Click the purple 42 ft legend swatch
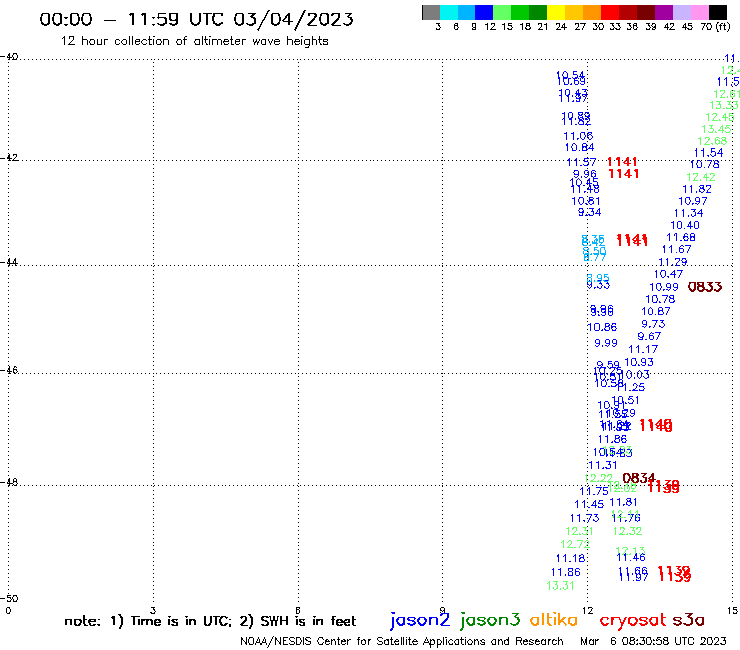 coord(664,12)
